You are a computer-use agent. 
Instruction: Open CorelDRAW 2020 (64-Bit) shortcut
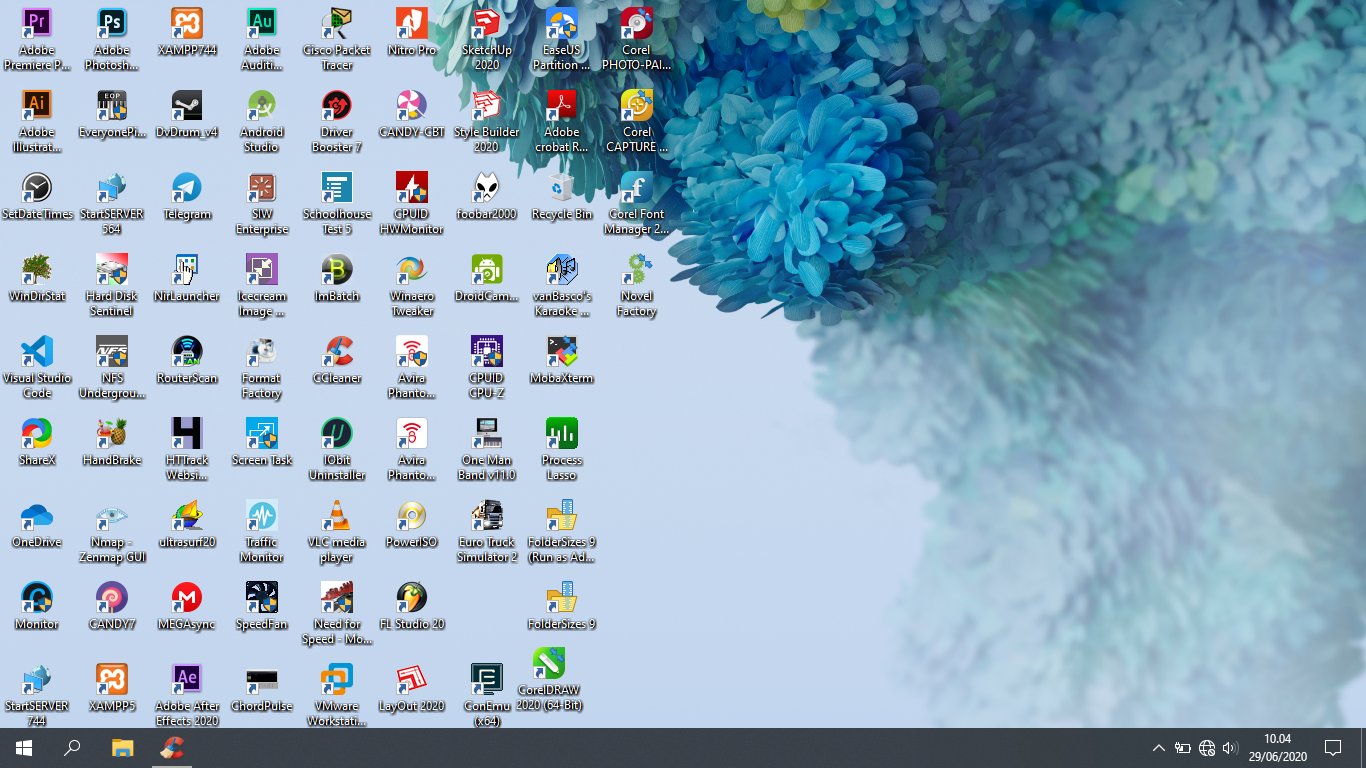pyautogui.click(x=550, y=678)
